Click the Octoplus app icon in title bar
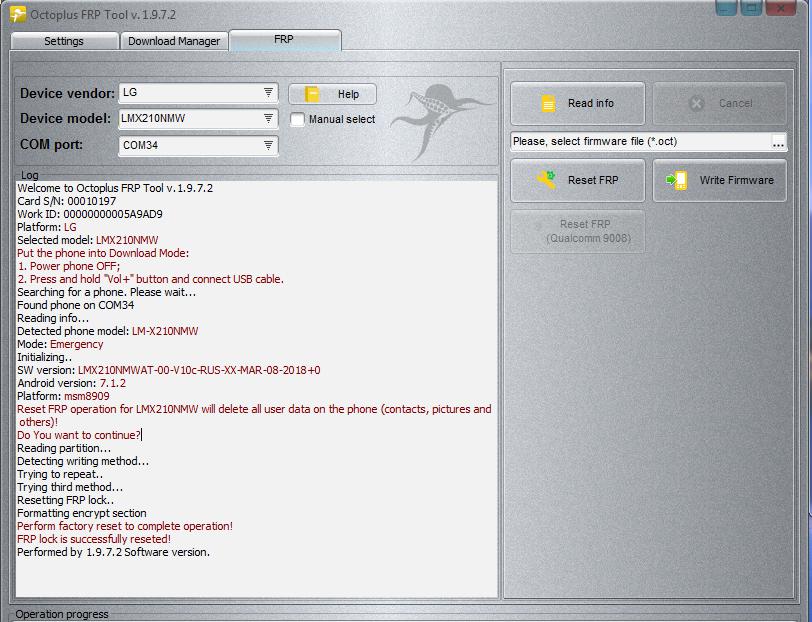 coord(18,14)
